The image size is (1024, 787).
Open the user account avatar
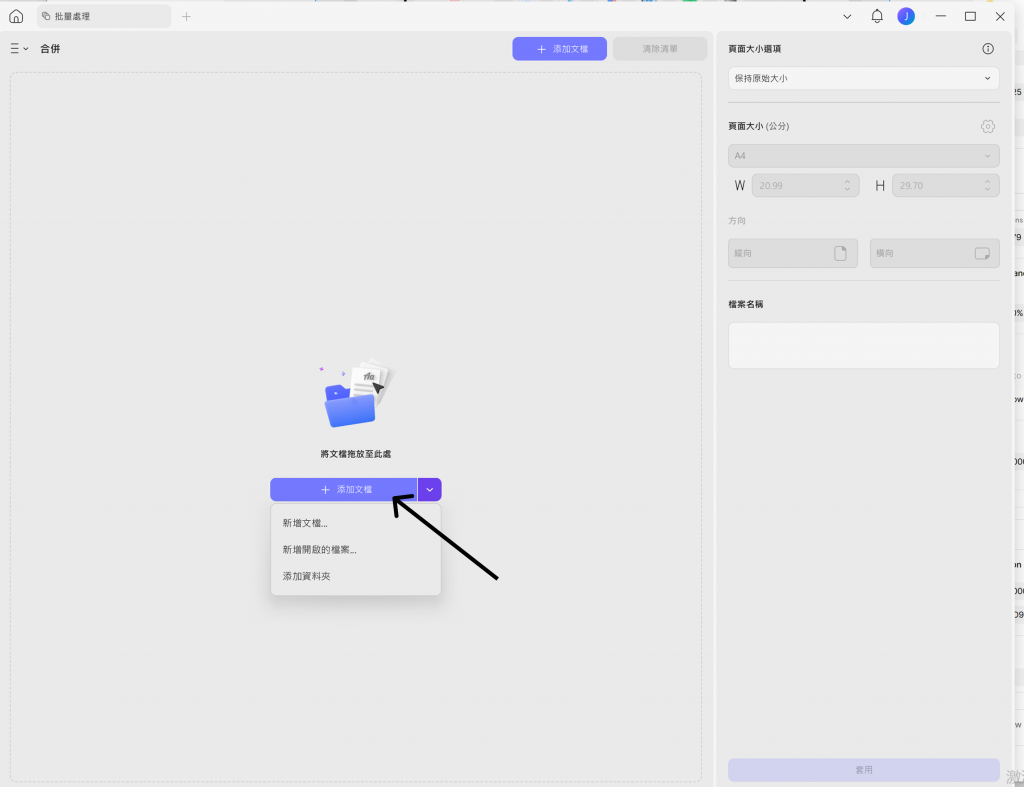906,16
